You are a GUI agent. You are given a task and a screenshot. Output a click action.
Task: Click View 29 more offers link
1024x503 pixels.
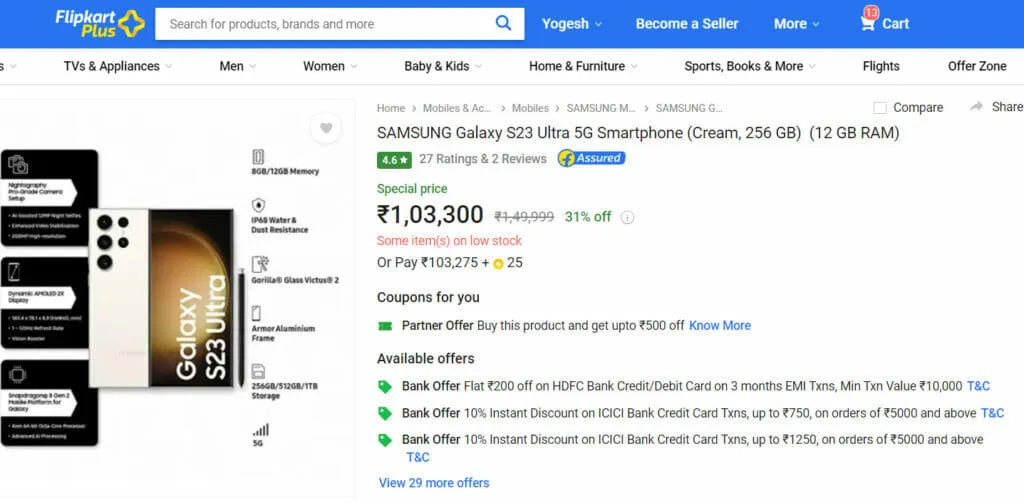[434, 483]
